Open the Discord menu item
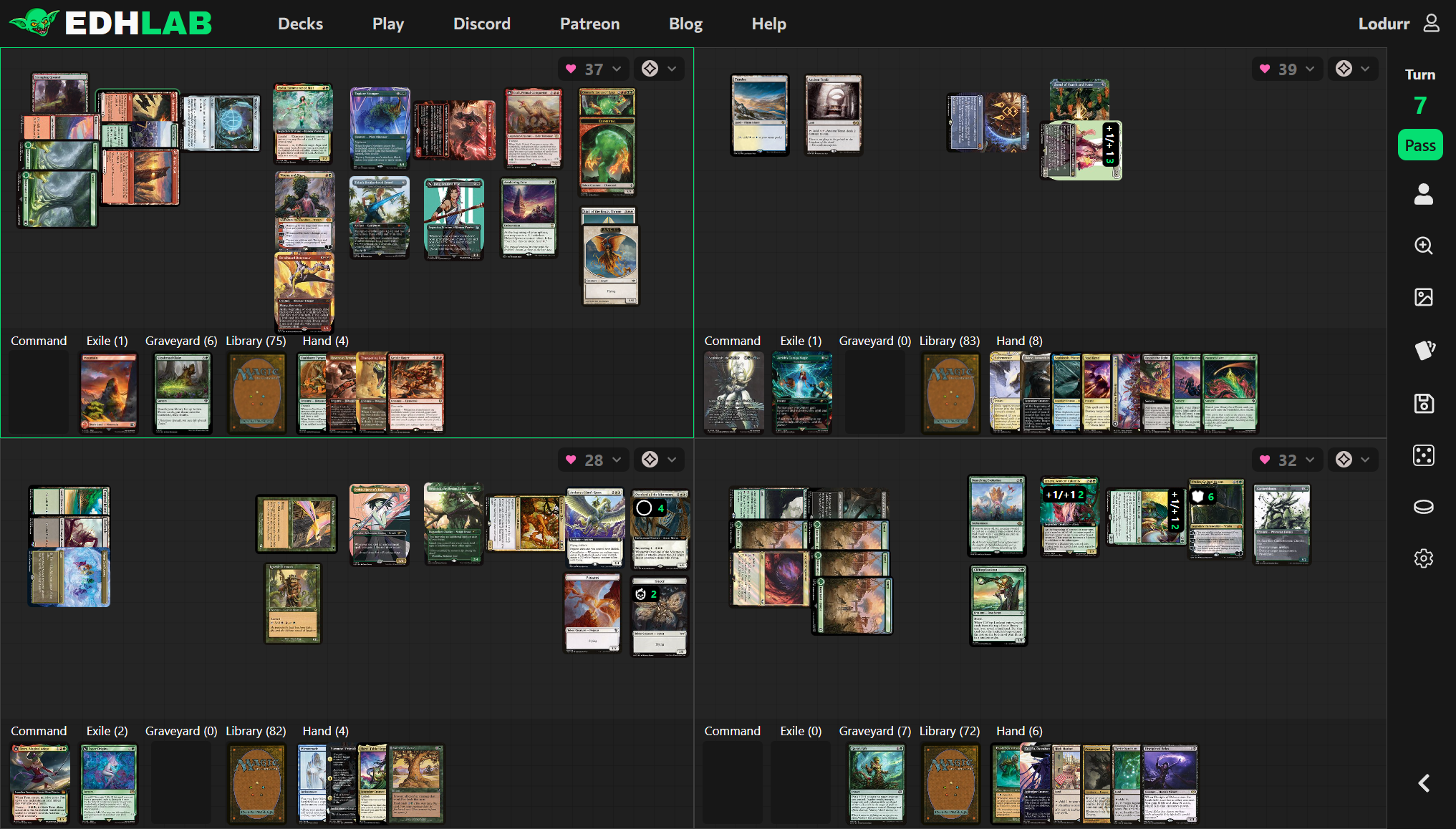 (x=481, y=23)
